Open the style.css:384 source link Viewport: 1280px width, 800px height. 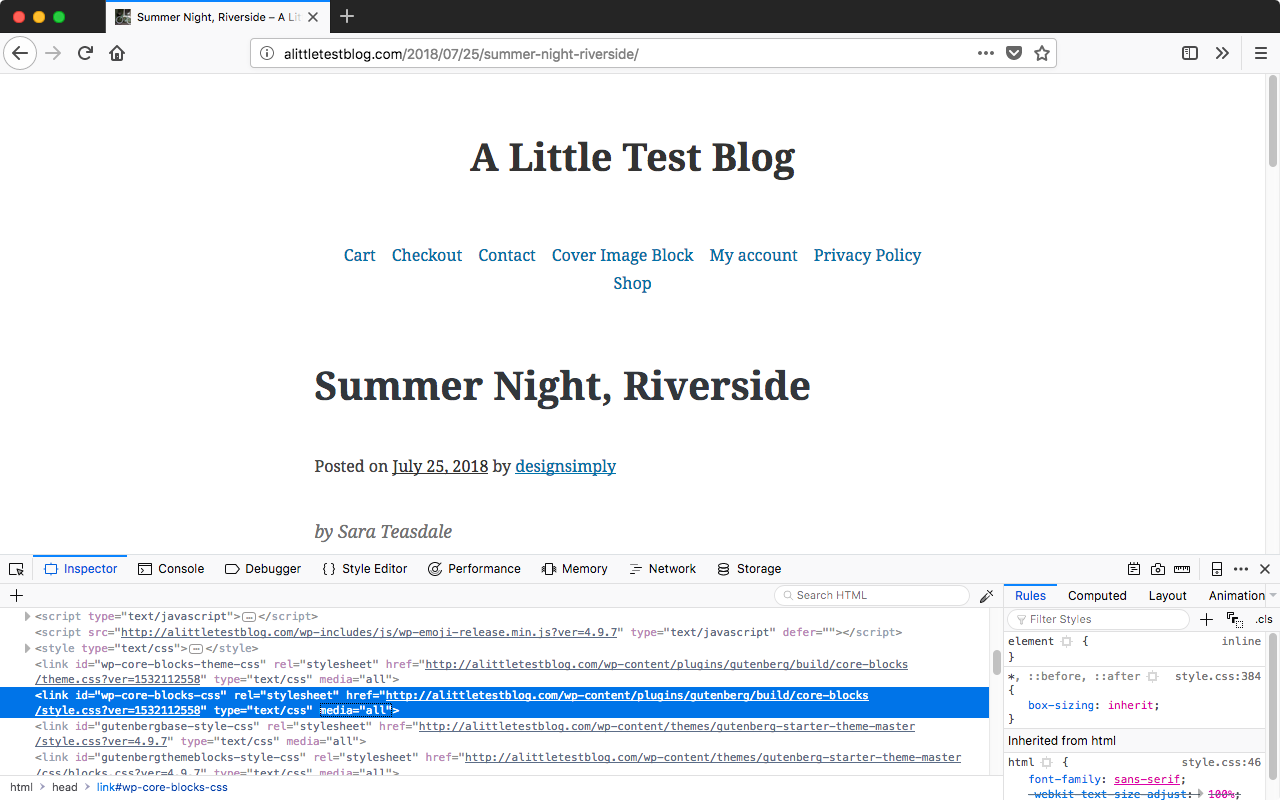click(x=1218, y=677)
